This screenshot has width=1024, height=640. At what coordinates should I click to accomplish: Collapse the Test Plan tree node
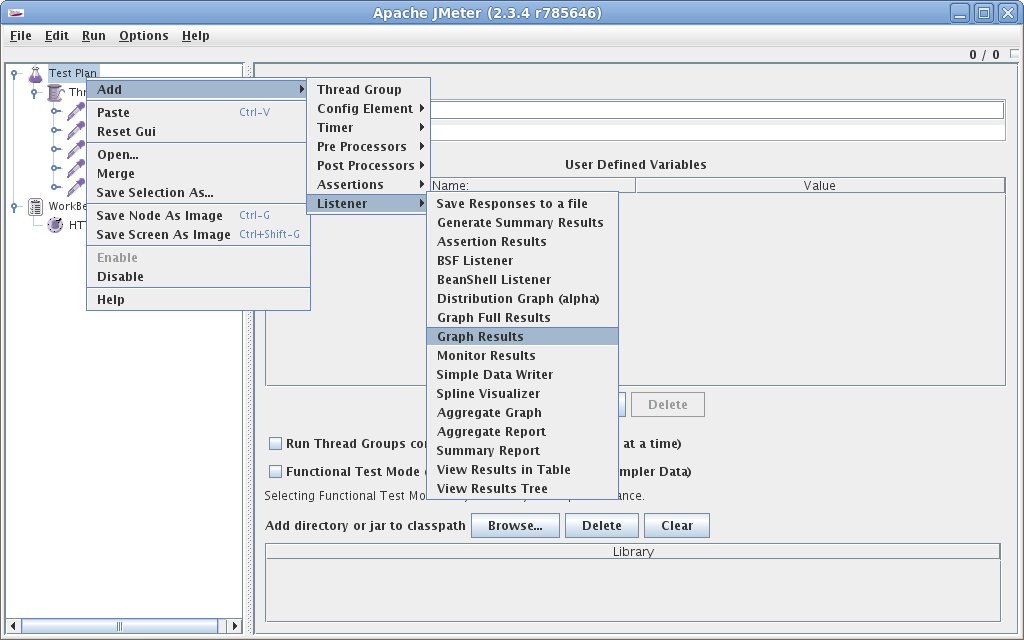[14, 74]
